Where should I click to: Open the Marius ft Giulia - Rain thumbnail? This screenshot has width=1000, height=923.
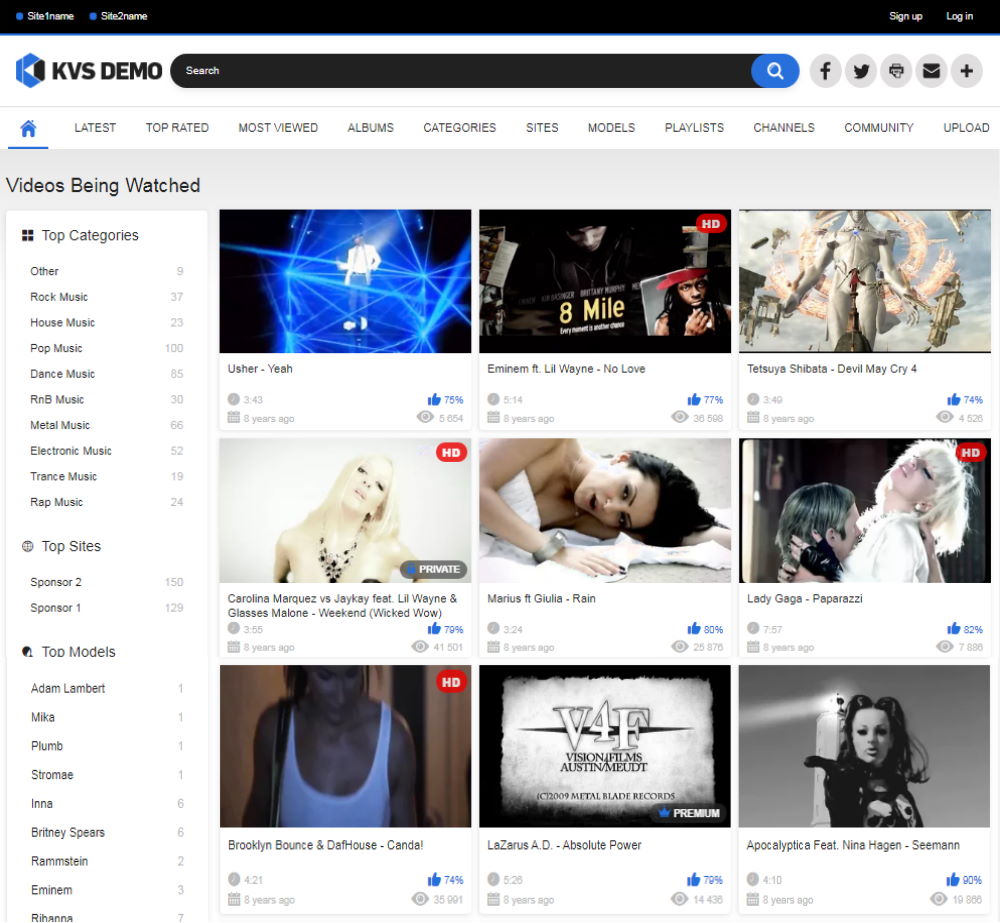605,510
